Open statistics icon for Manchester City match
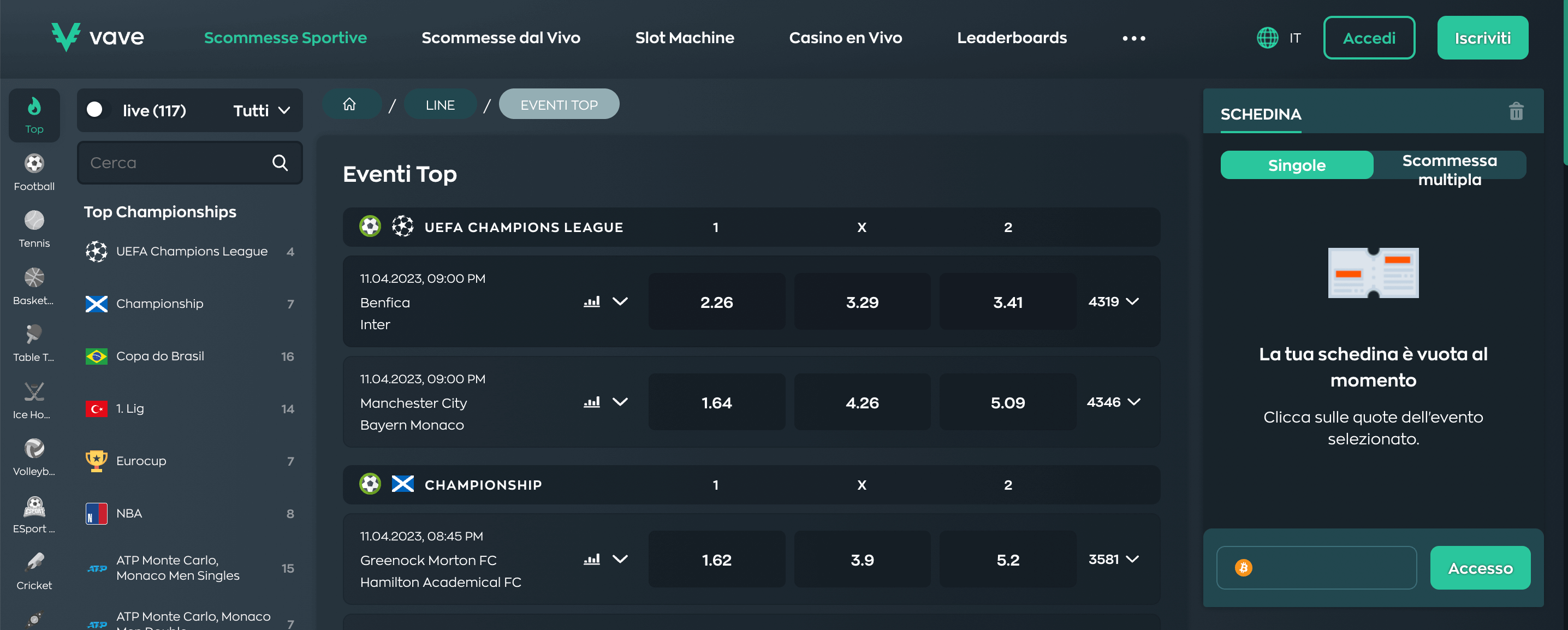The width and height of the screenshot is (1568, 630). pos(592,402)
